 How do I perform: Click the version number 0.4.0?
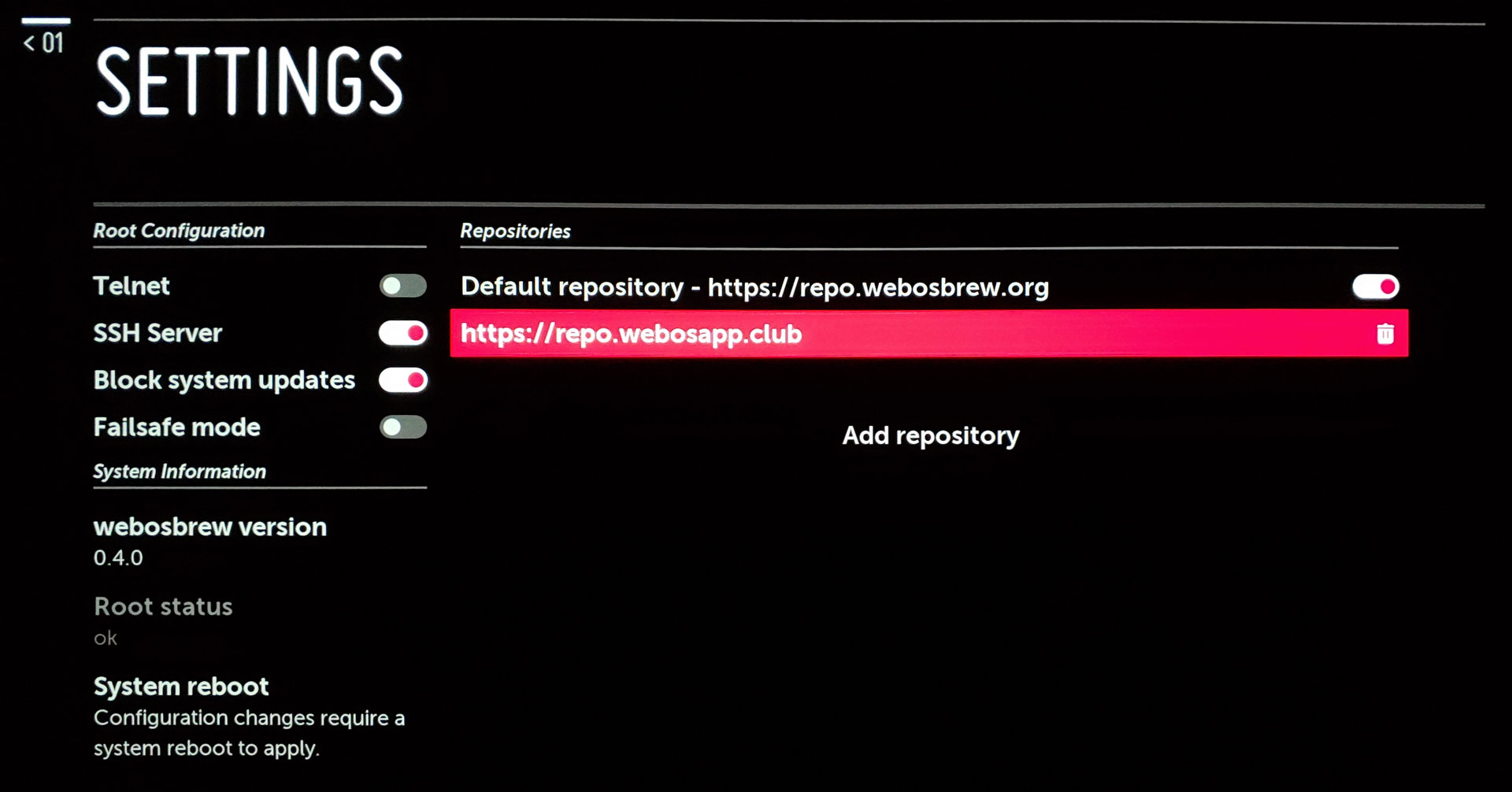pyautogui.click(x=118, y=557)
